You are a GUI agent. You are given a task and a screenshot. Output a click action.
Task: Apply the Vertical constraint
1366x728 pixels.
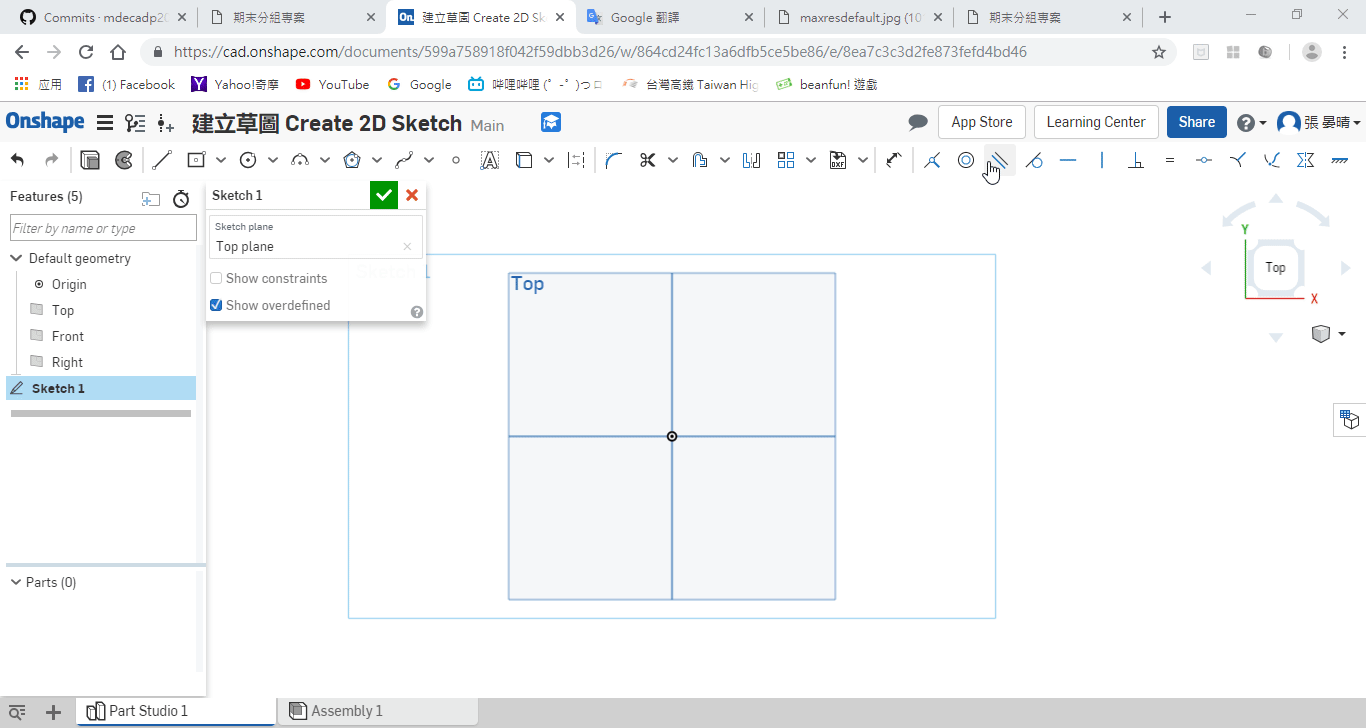[x=1102, y=160]
